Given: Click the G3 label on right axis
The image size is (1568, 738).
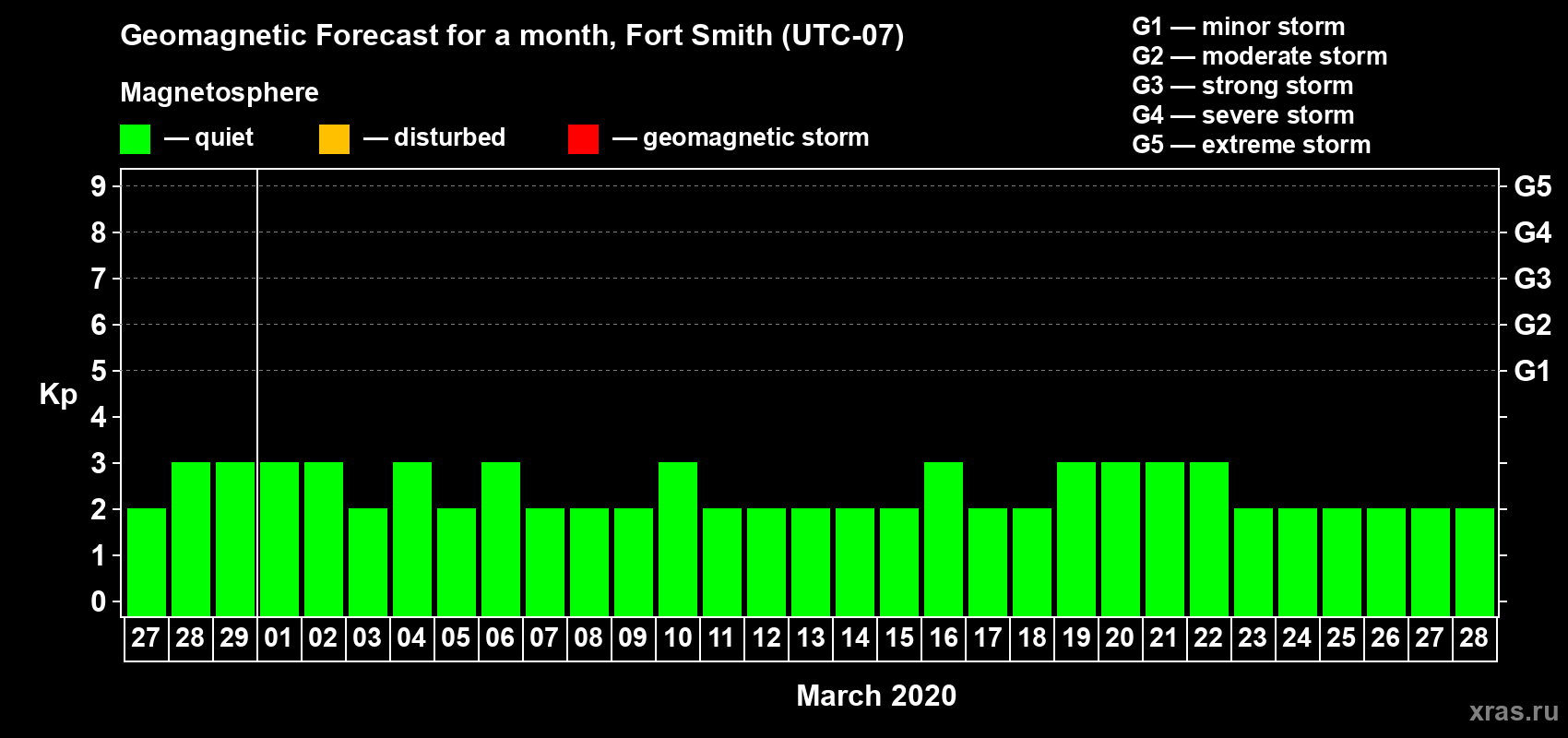Looking at the screenshot, I should (x=1533, y=279).
